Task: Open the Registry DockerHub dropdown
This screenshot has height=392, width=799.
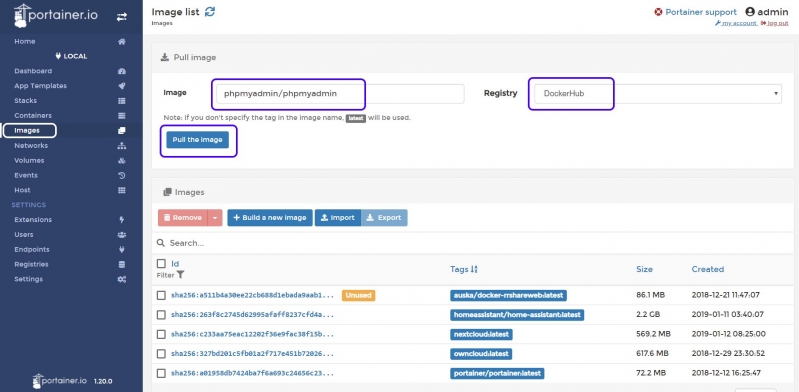Action: [x=658, y=94]
